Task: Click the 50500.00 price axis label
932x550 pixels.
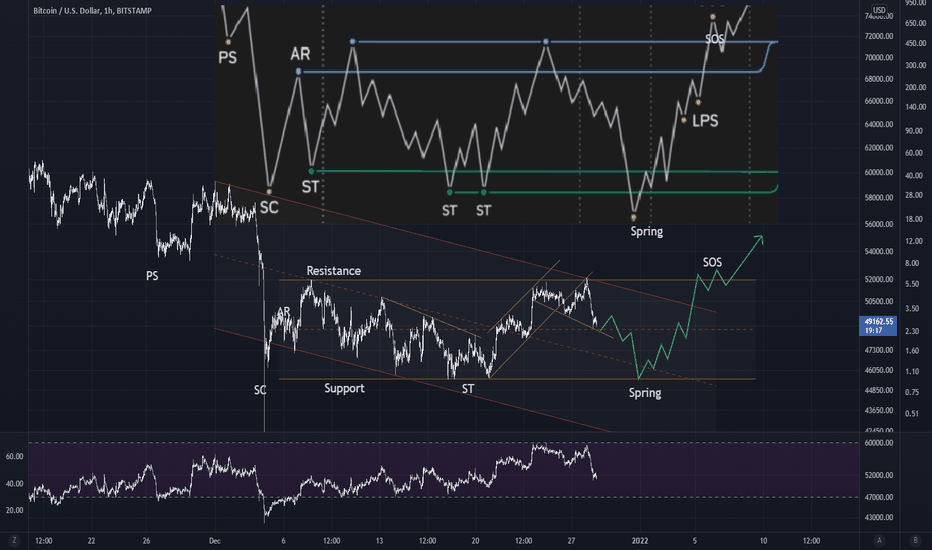Action: point(879,301)
